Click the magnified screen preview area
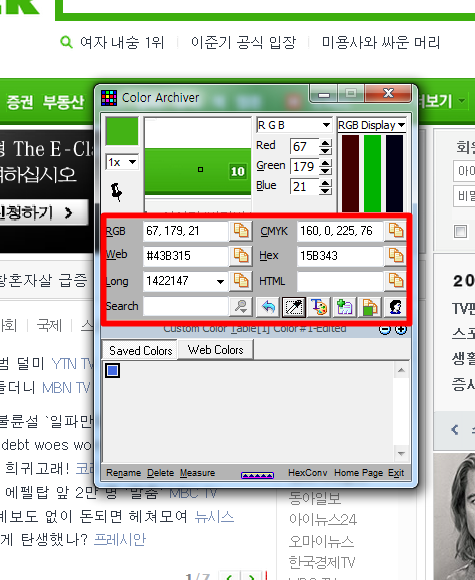 point(198,165)
